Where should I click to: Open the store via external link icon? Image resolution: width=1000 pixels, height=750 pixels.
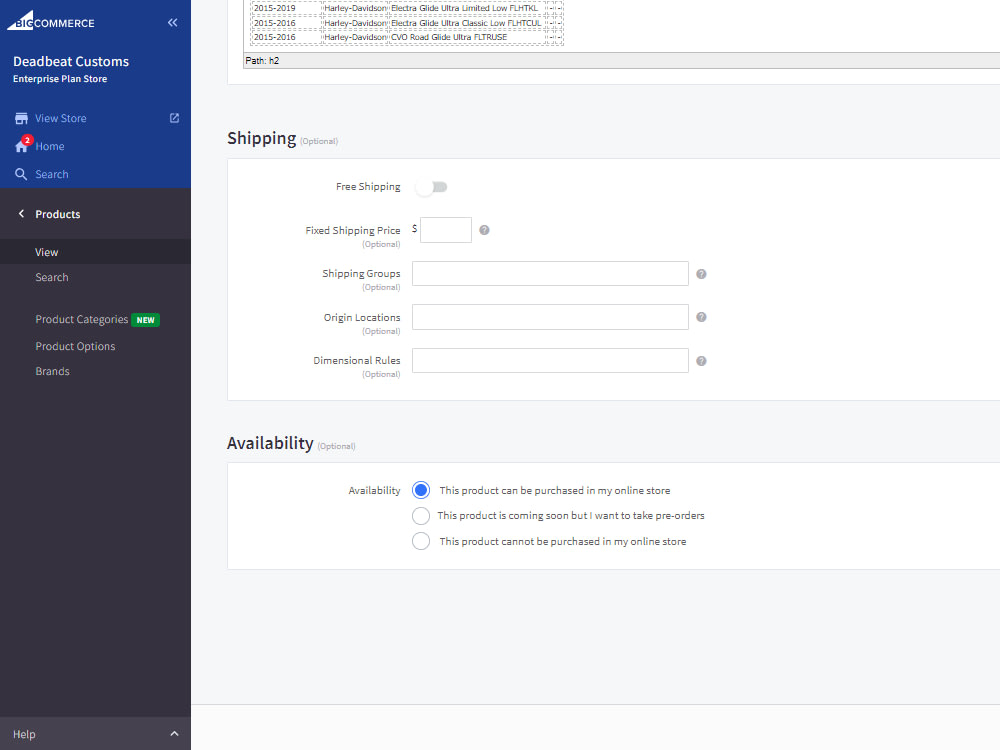174,118
